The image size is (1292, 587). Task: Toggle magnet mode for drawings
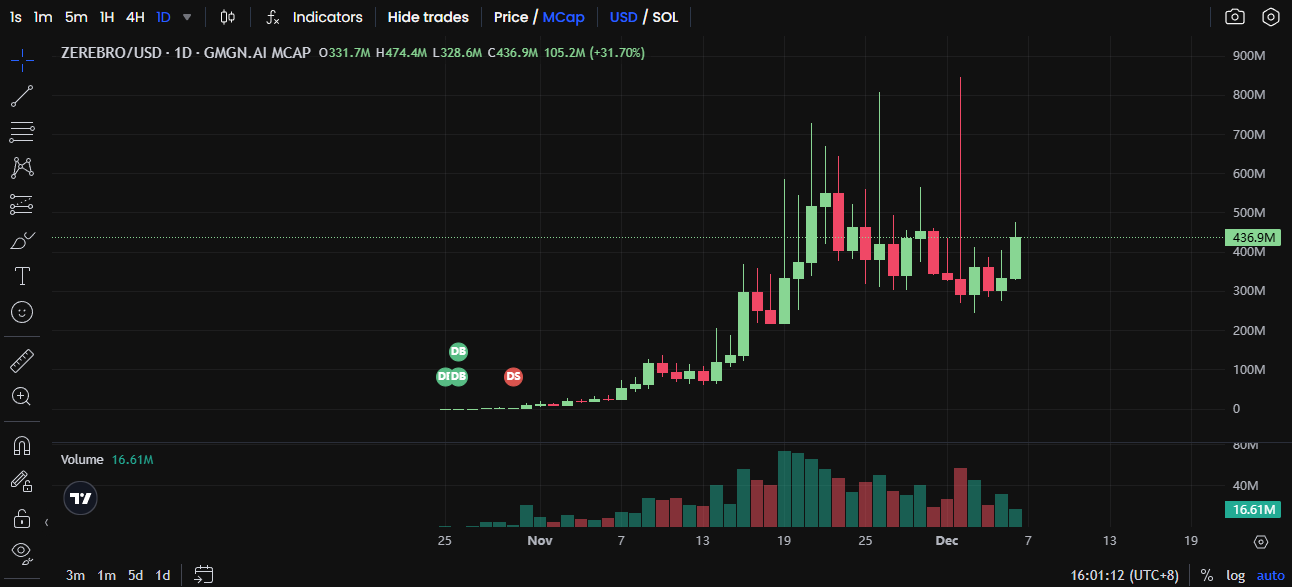[22, 445]
